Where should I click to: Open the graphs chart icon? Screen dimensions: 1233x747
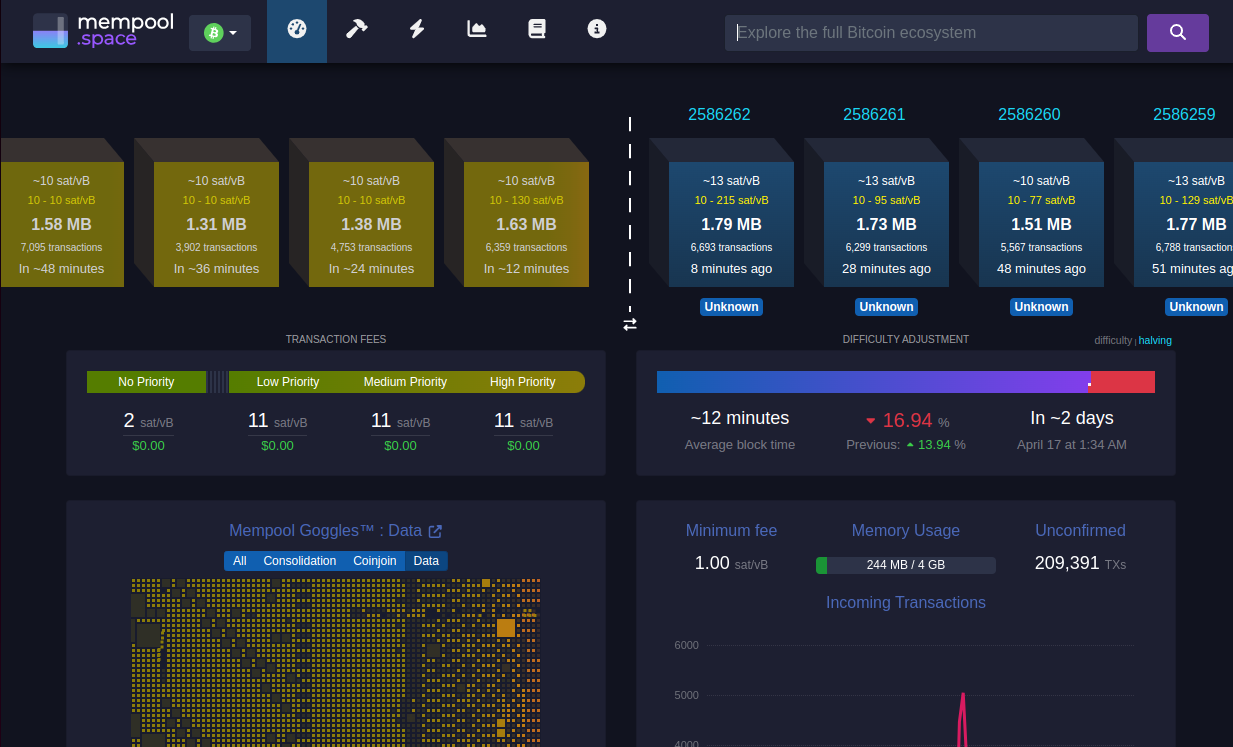[477, 30]
